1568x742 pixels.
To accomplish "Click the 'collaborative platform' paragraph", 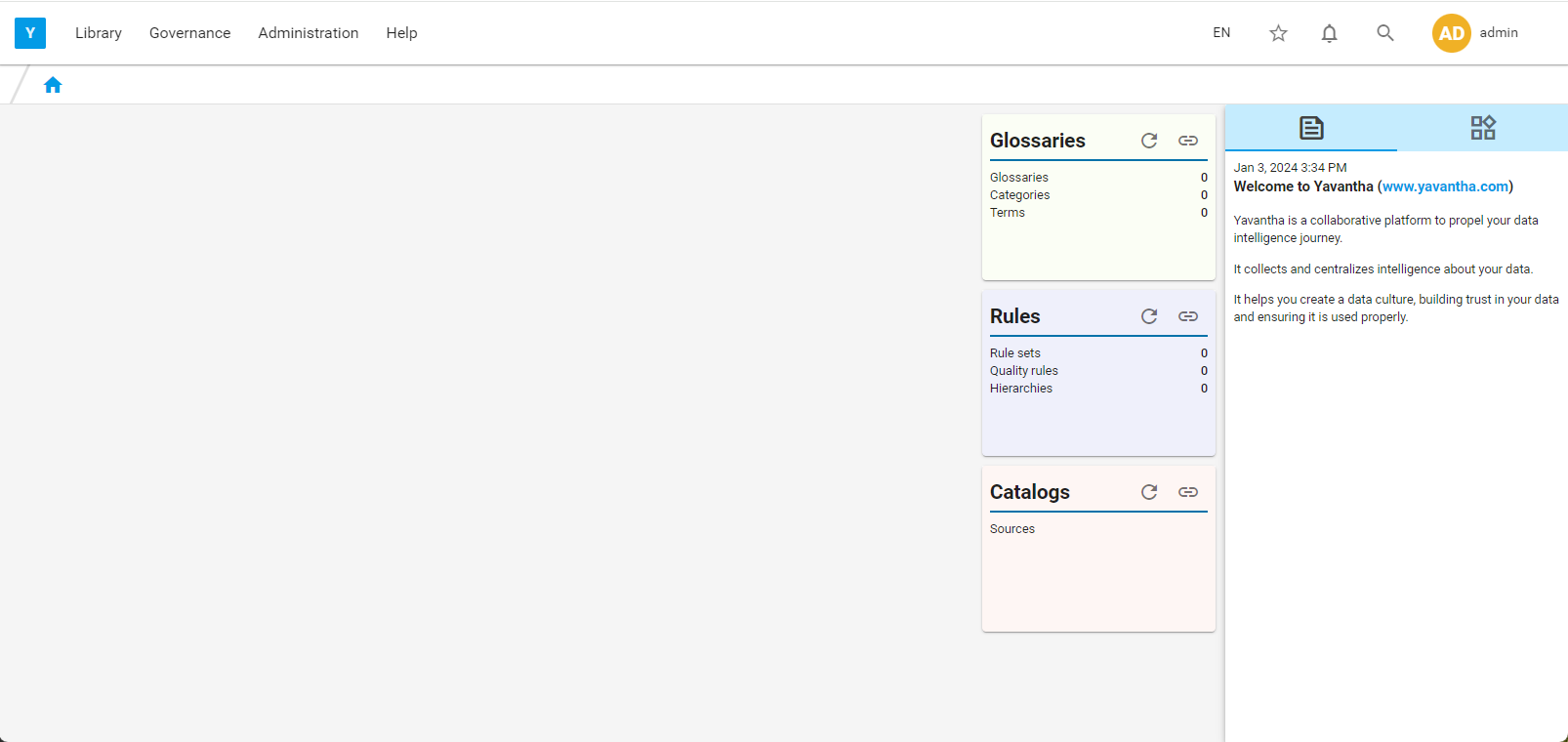I will [1386, 229].
